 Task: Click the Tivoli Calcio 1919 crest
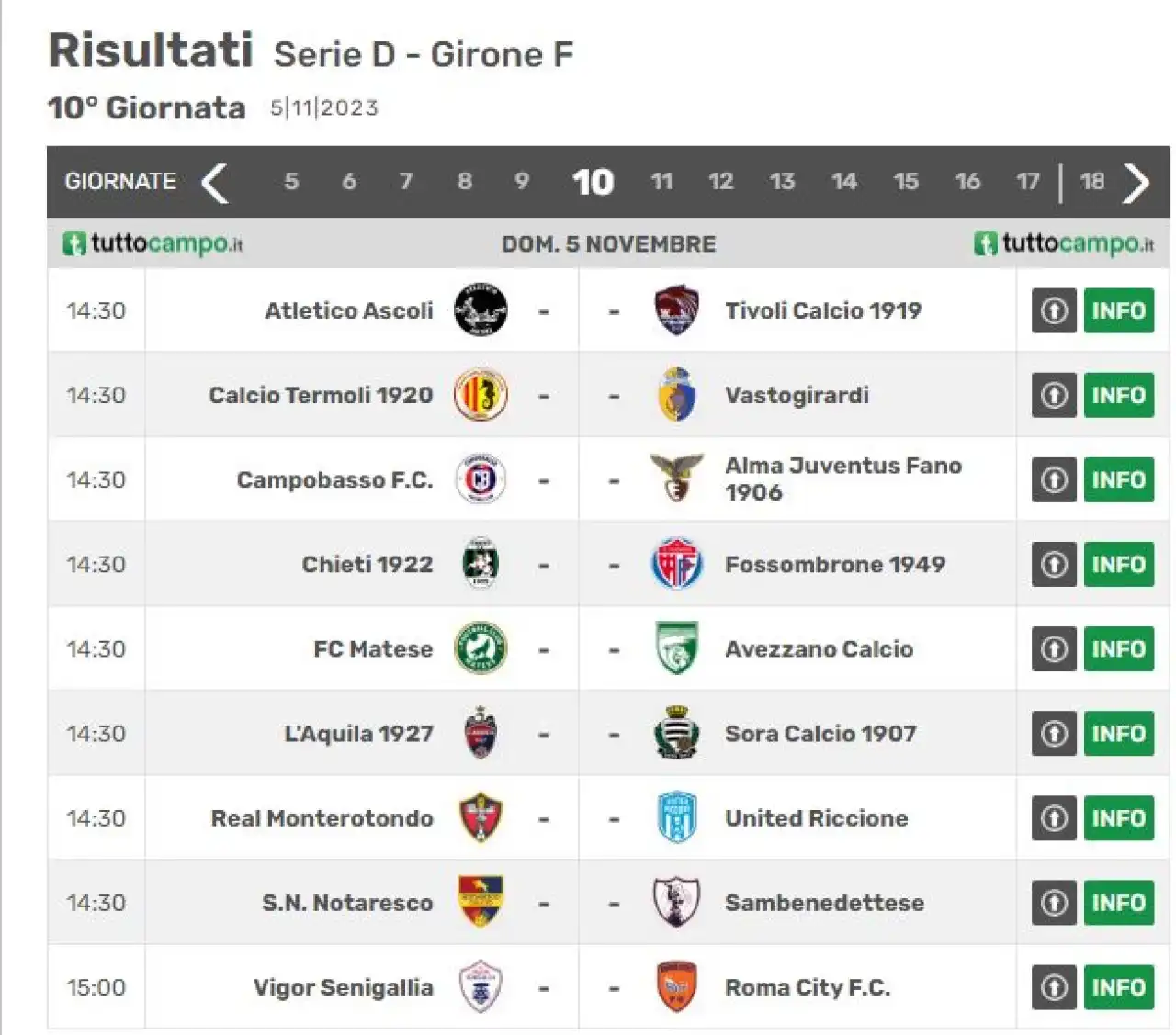pyautogui.click(x=676, y=310)
